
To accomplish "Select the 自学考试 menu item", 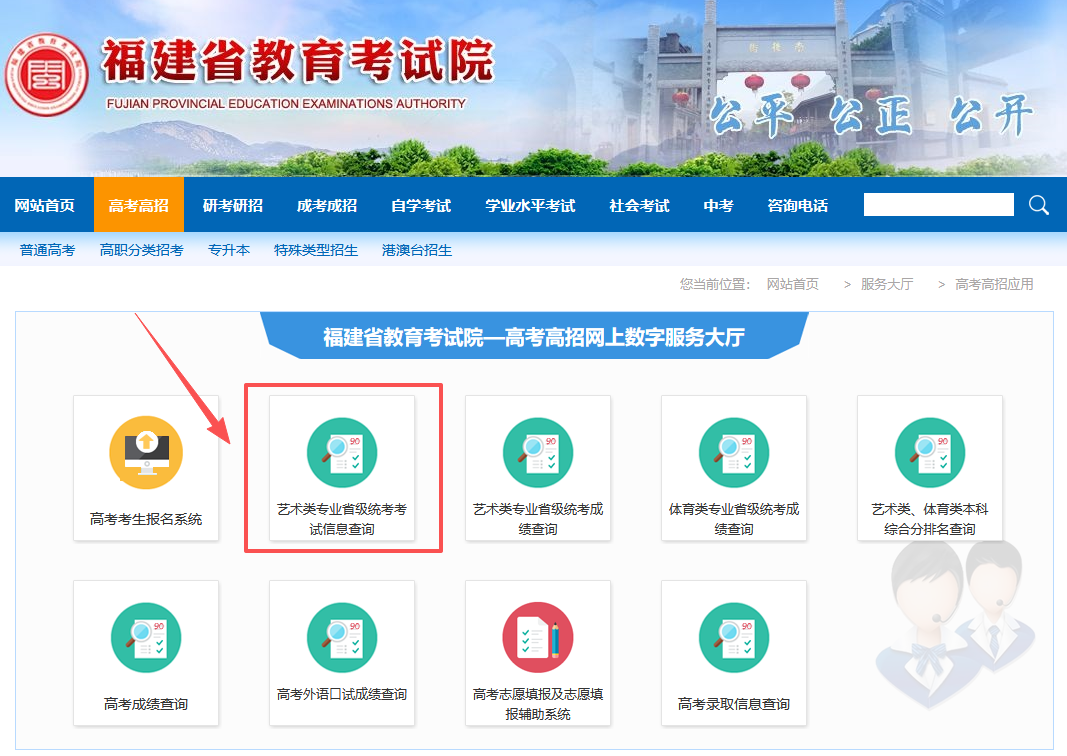I will pos(421,204).
